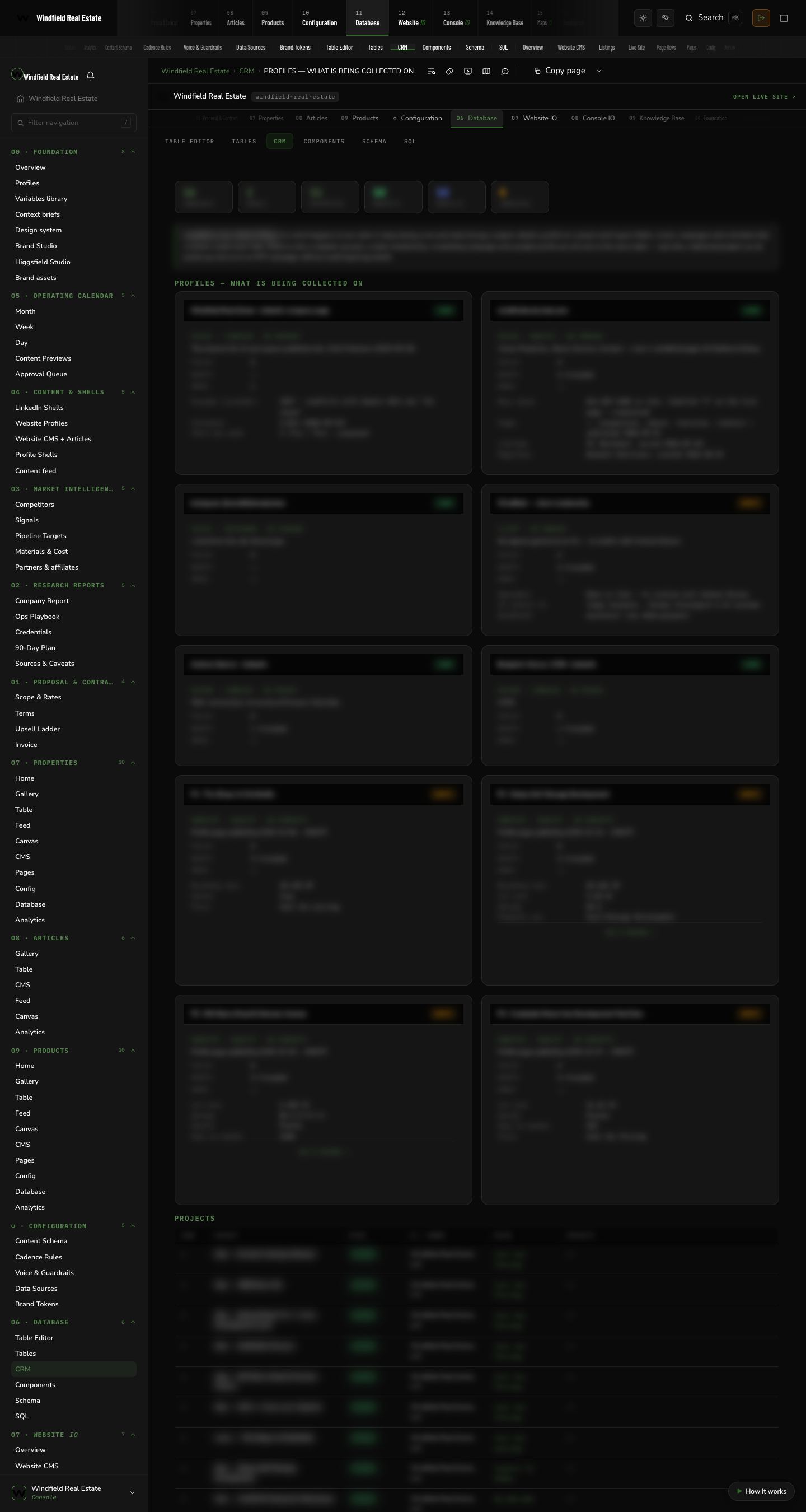This screenshot has height=1512, width=806.
Task: Click the orange sign-out icon button
Action: 761,17
